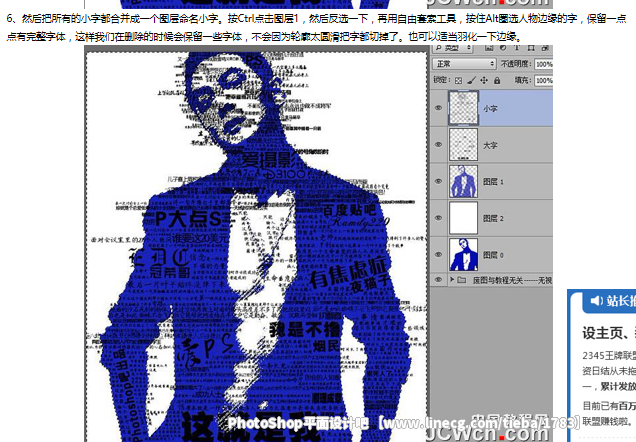Select the 底图与教程无关 group name
Viewport: 636px width, 442px height.
point(512,280)
